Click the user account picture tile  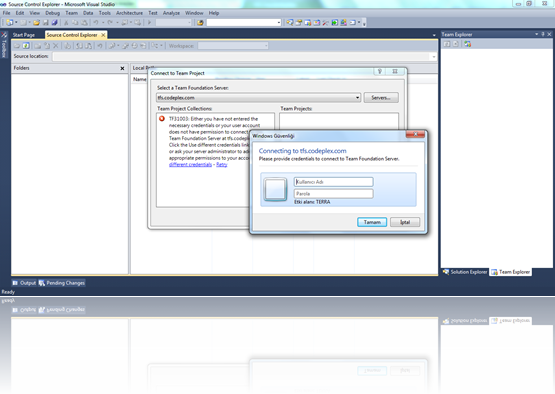(x=275, y=189)
